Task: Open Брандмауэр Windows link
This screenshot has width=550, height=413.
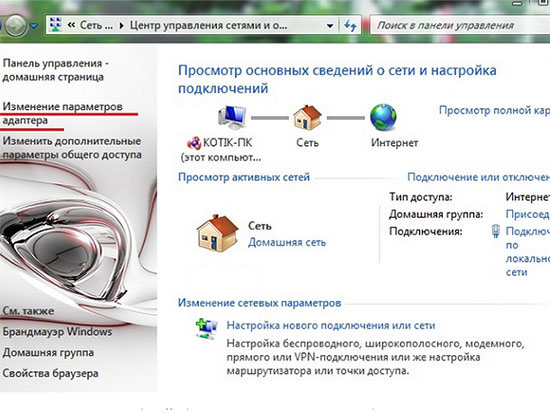Action: [57, 332]
